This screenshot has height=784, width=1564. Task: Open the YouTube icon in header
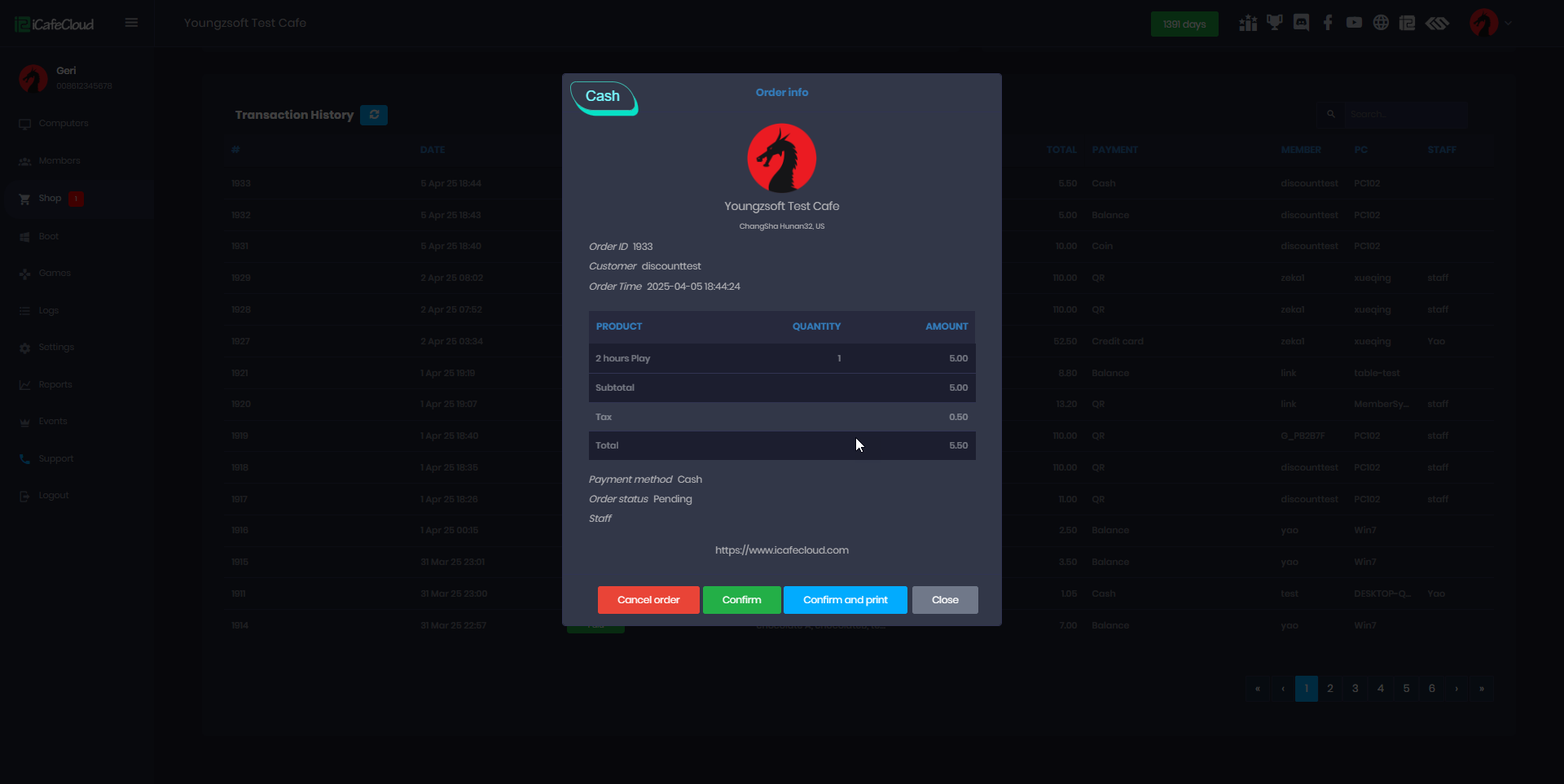click(x=1354, y=23)
